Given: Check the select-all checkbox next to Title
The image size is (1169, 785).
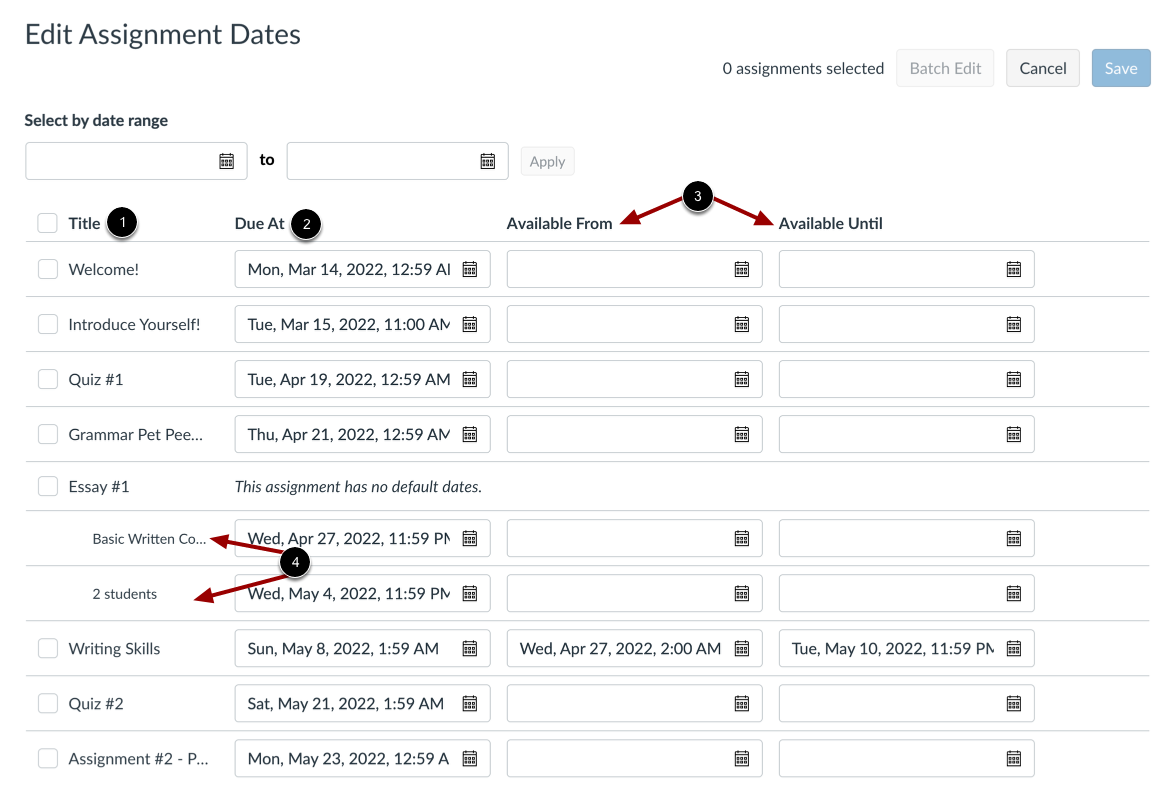Looking at the screenshot, I should click(47, 223).
